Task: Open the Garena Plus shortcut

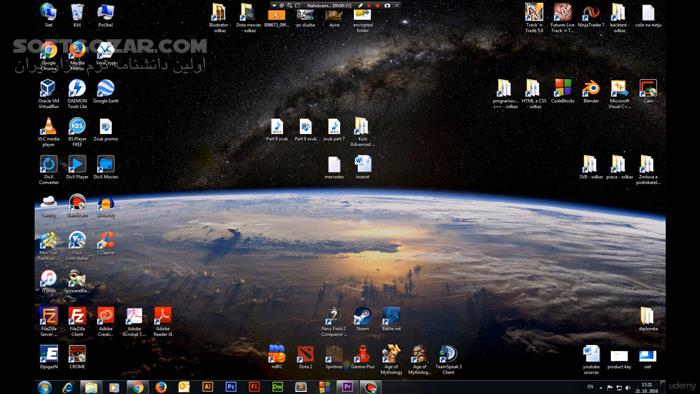Action: tap(362, 357)
